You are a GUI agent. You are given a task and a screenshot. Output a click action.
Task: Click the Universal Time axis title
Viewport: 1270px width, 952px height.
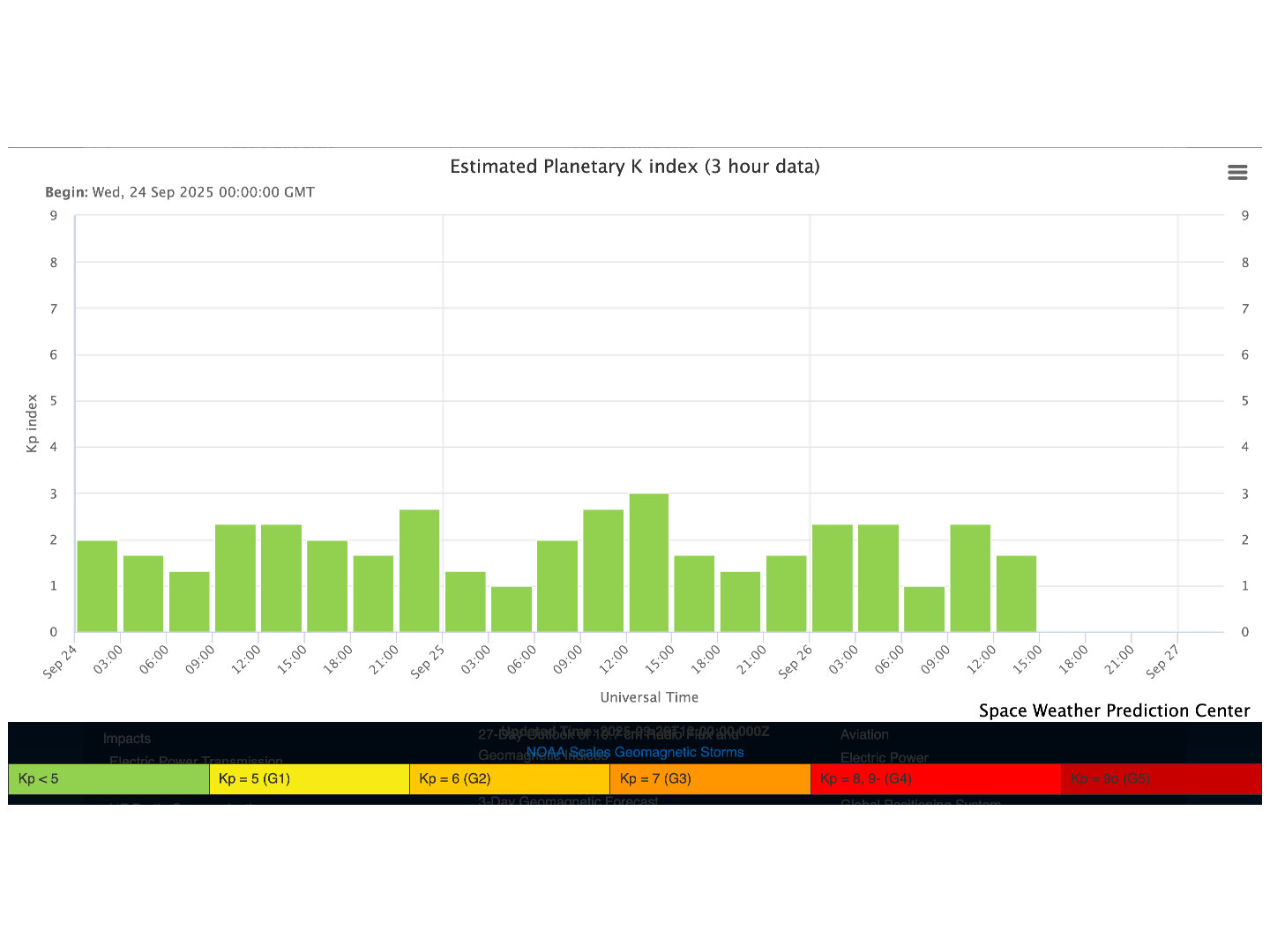tap(649, 697)
